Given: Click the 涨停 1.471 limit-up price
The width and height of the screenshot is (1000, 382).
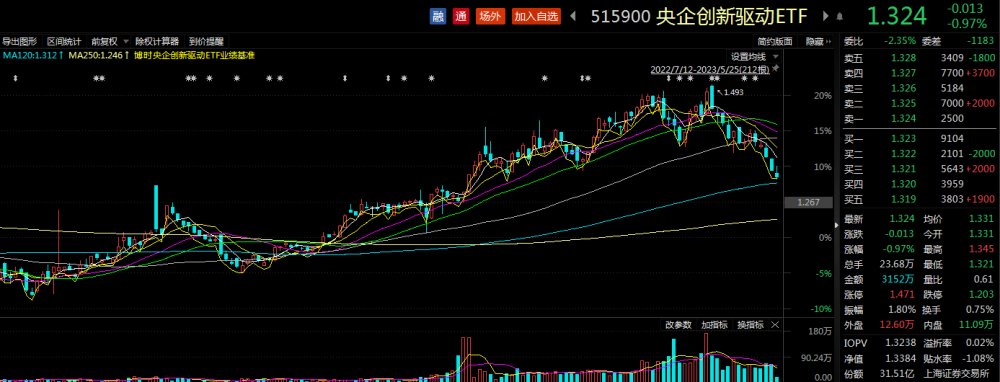Looking at the screenshot, I should (x=902, y=295).
